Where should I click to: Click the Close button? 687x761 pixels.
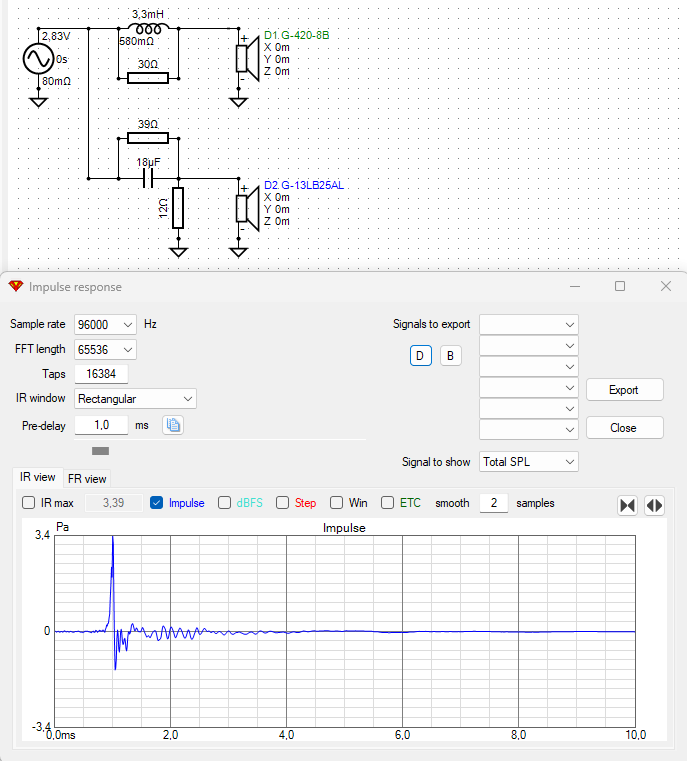click(x=624, y=428)
